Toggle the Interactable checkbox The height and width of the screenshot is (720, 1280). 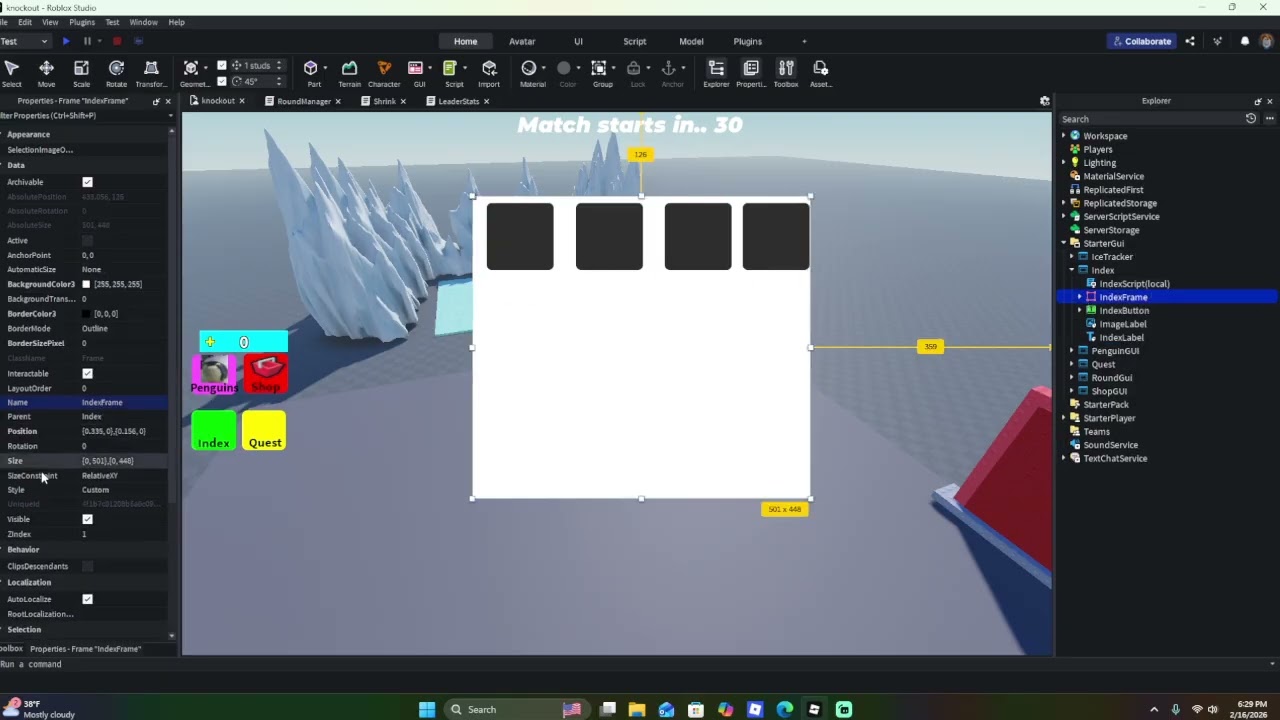click(x=87, y=373)
